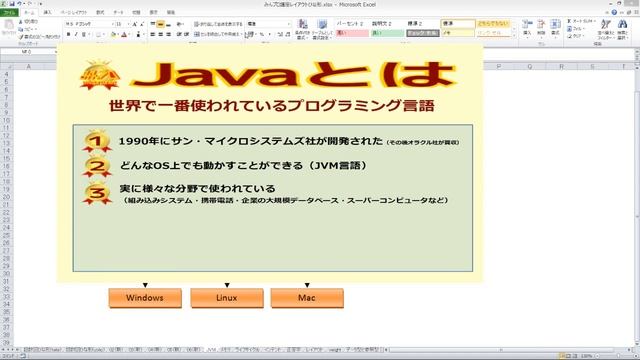
Task: Click the text Orientation icon
Action: click(180, 24)
